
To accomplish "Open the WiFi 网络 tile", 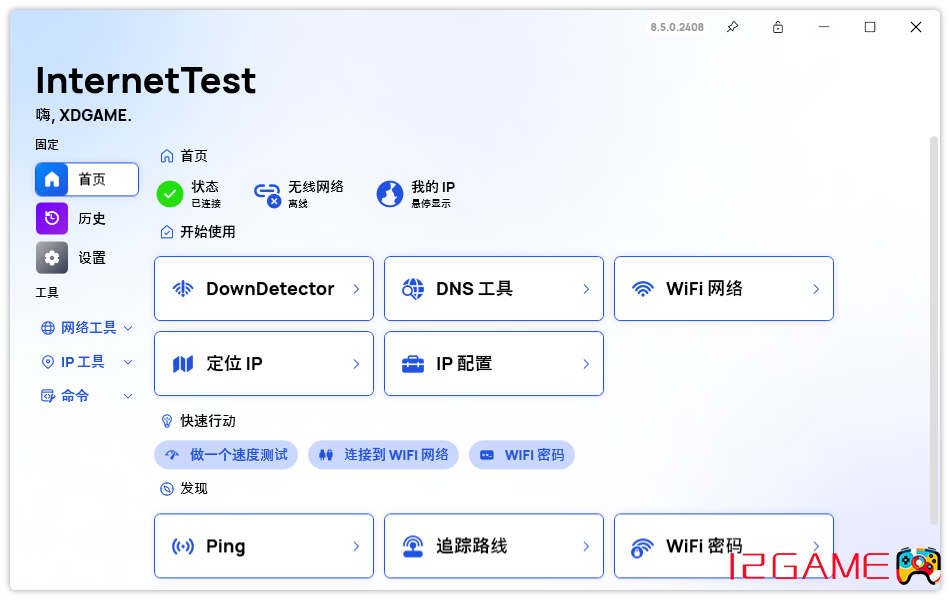I will (723, 289).
